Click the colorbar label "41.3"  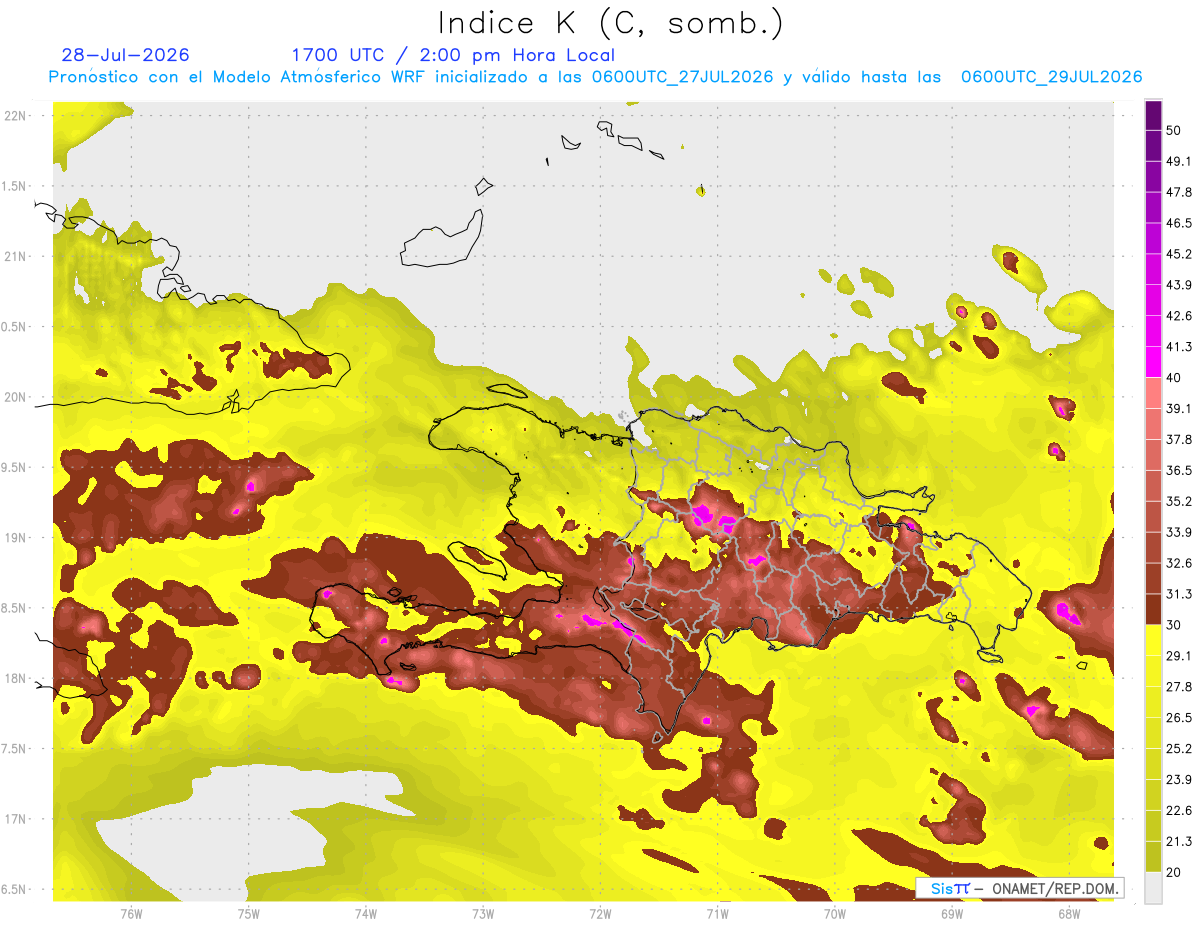1178,347
